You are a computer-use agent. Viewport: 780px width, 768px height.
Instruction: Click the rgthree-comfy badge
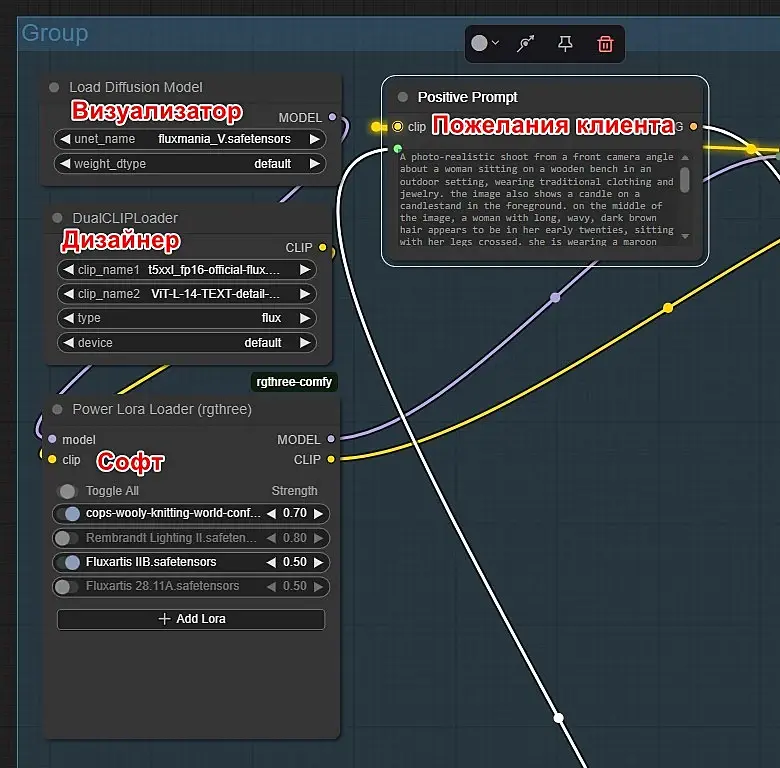coord(294,382)
